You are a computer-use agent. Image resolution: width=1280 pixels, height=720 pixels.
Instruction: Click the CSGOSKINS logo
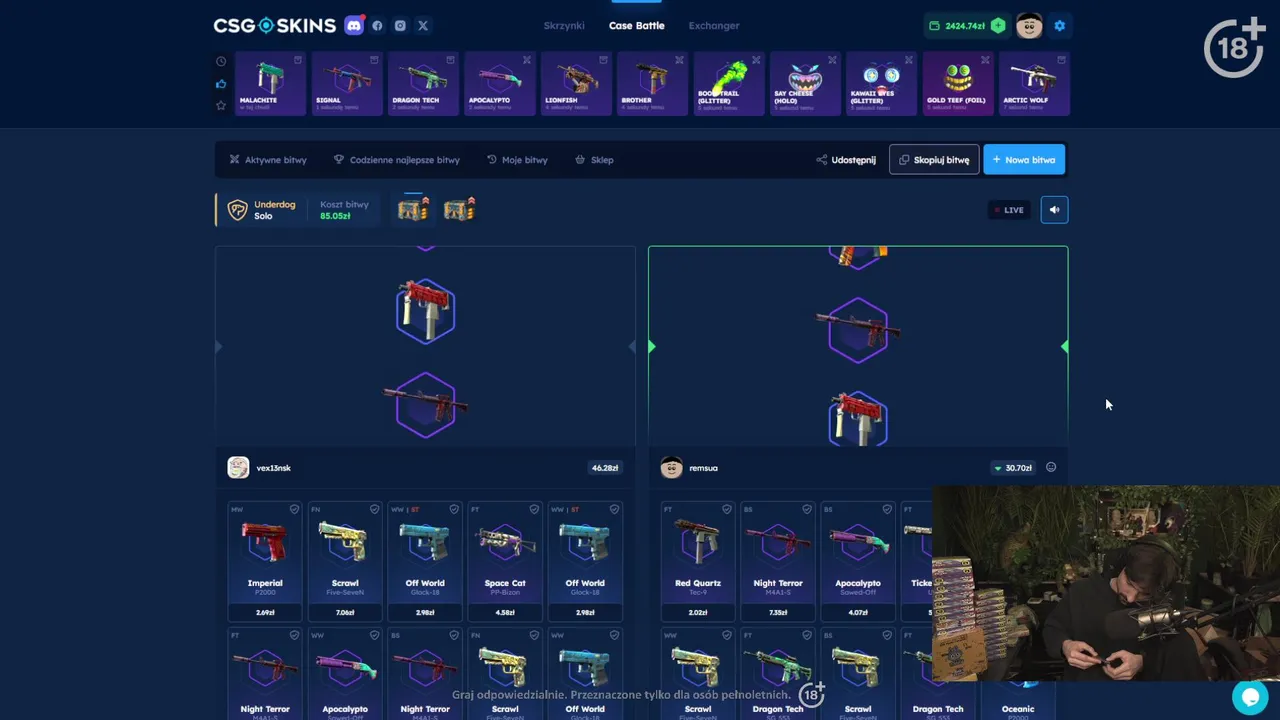coord(274,26)
